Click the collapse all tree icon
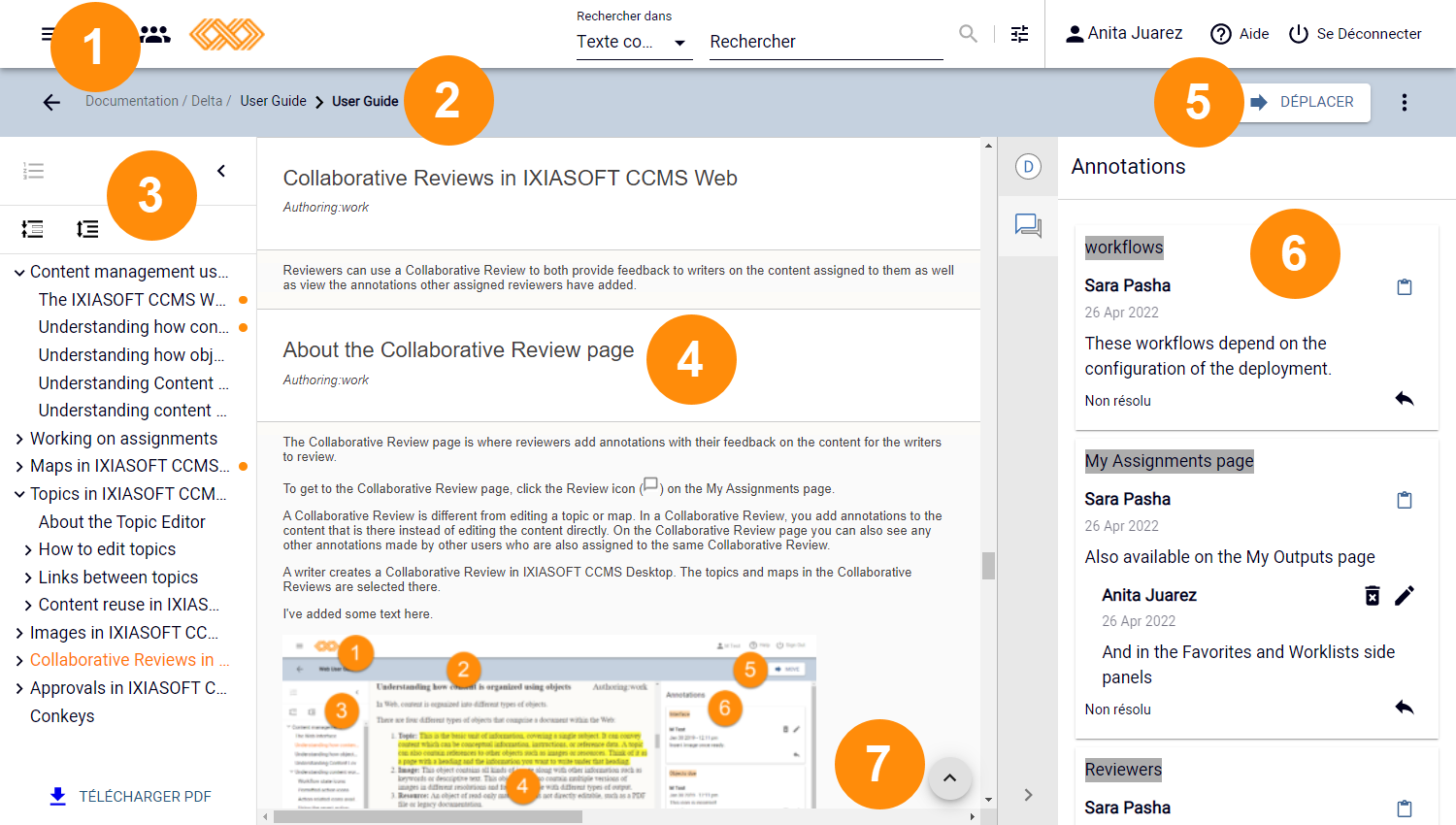This screenshot has height=825, width=1456. click(x=33, y=229)
